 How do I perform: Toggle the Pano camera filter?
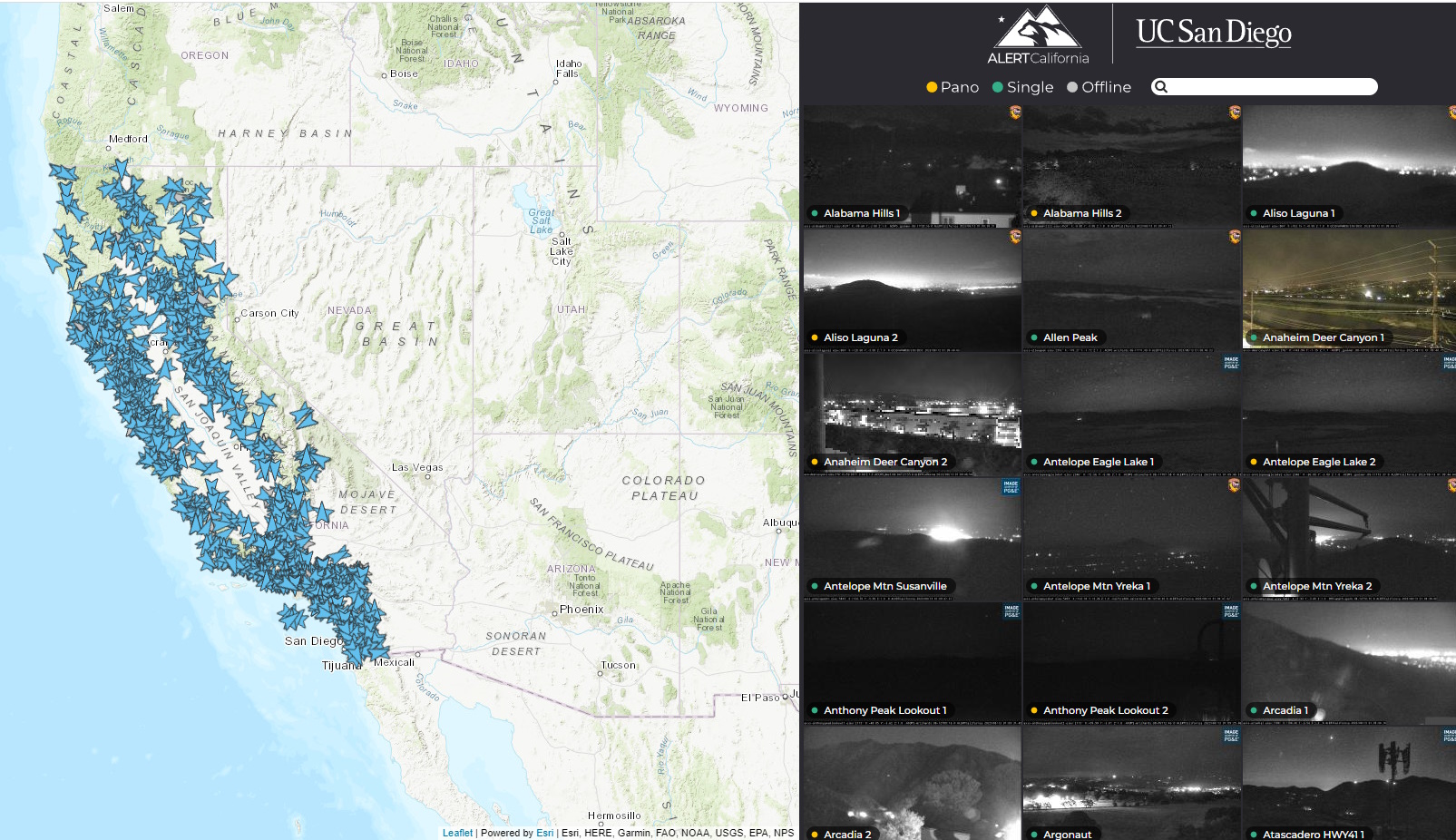pyautogui.click(x=952, y=87)
